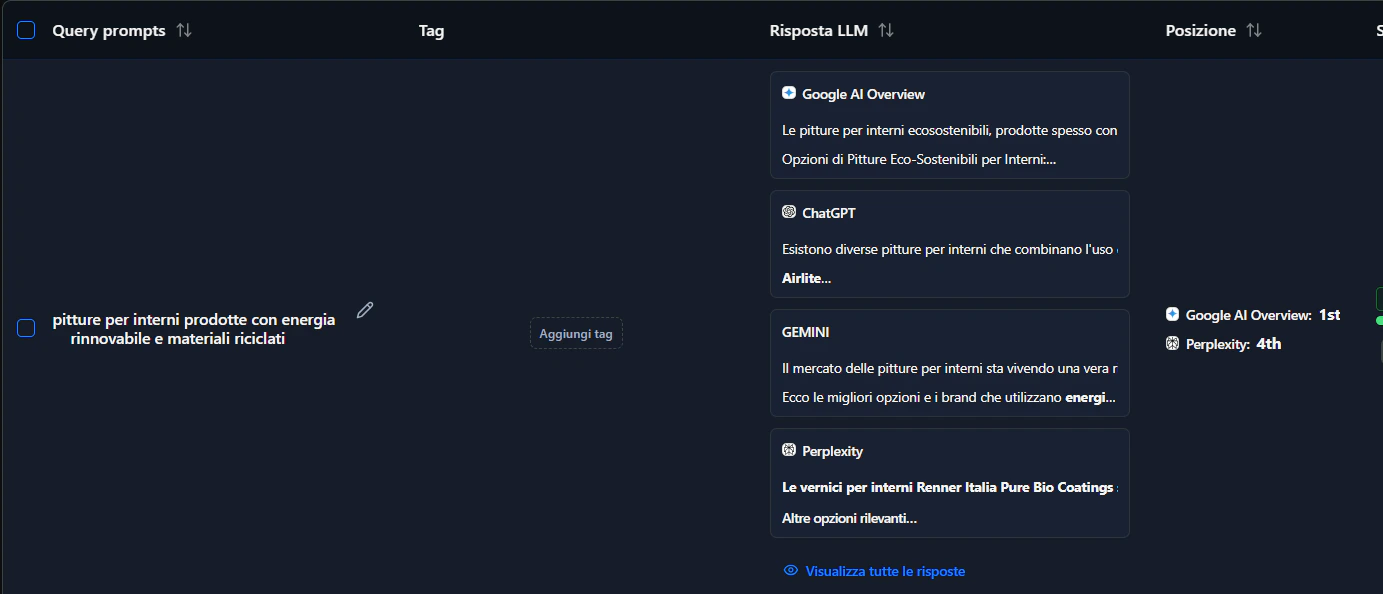Click the bold Airlite text in ChatGPT card
1383x594 pixels.
tap(806, 278)
